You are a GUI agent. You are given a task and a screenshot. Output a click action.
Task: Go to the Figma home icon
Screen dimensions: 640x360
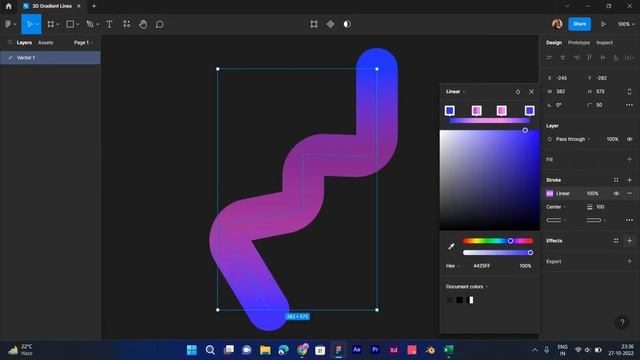pyautogui.click(x=8, y=6)
